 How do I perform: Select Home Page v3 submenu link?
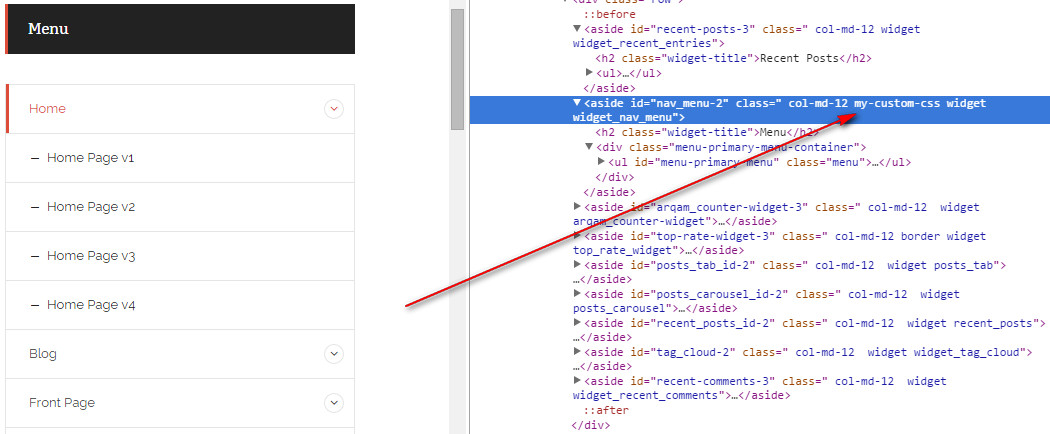(x=90, y=256)
